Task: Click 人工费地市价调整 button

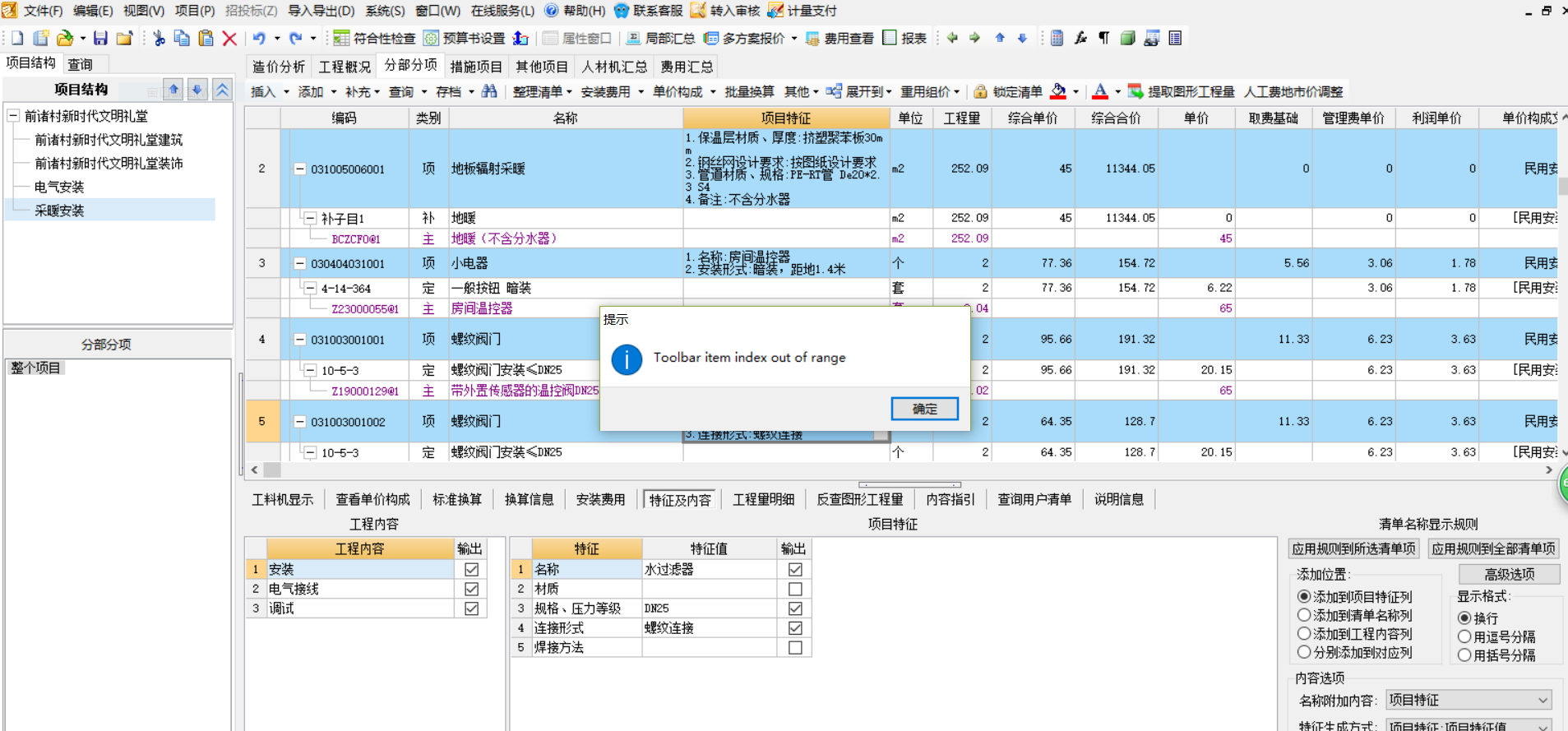Action: 1293,91
